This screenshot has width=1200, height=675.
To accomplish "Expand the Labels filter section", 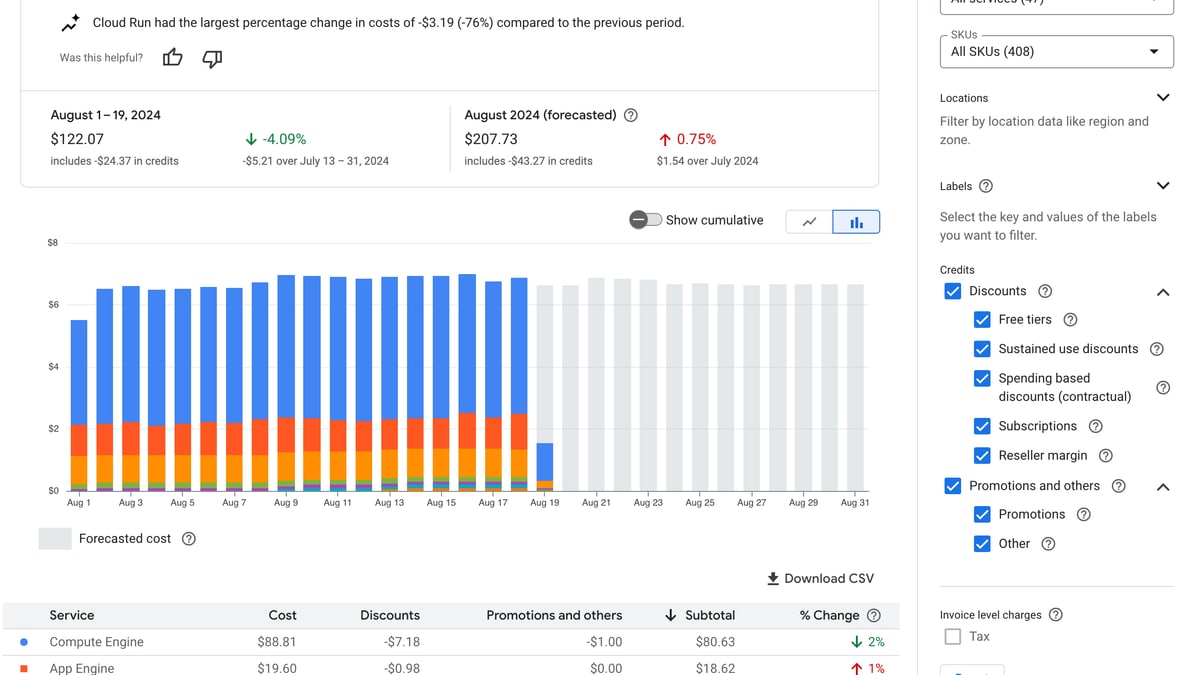I will 1163,186.
